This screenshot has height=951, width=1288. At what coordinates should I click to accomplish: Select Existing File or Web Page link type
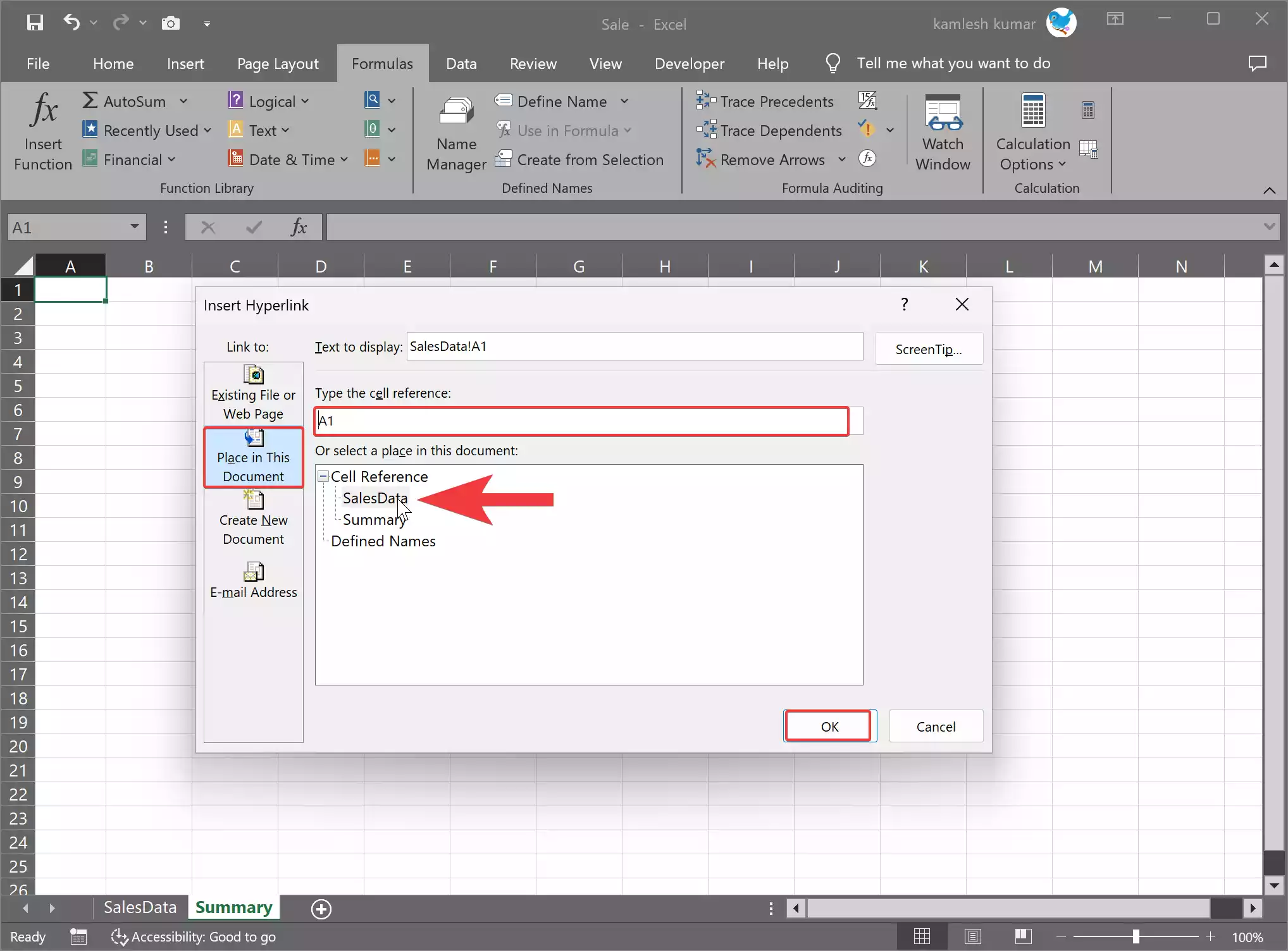[253, 392]
